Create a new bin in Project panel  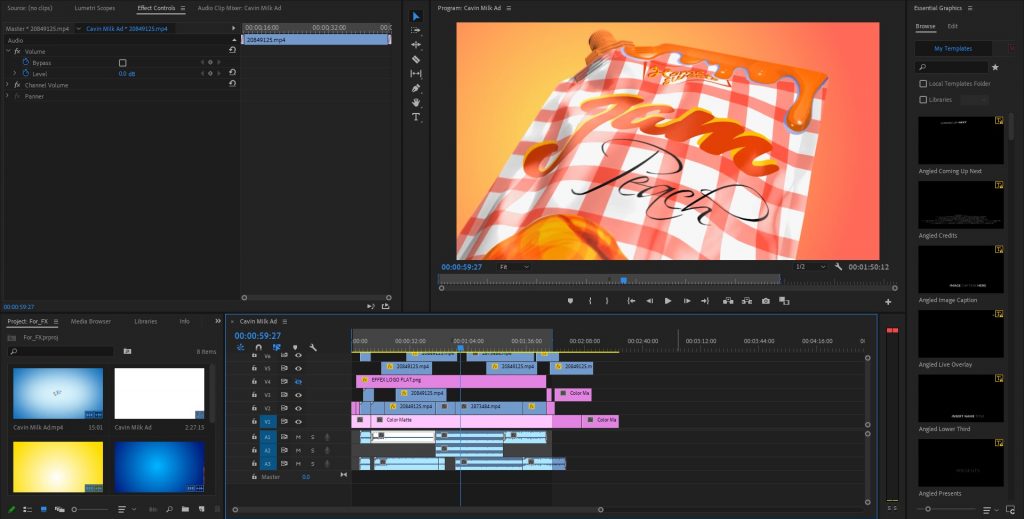point(185,509)
